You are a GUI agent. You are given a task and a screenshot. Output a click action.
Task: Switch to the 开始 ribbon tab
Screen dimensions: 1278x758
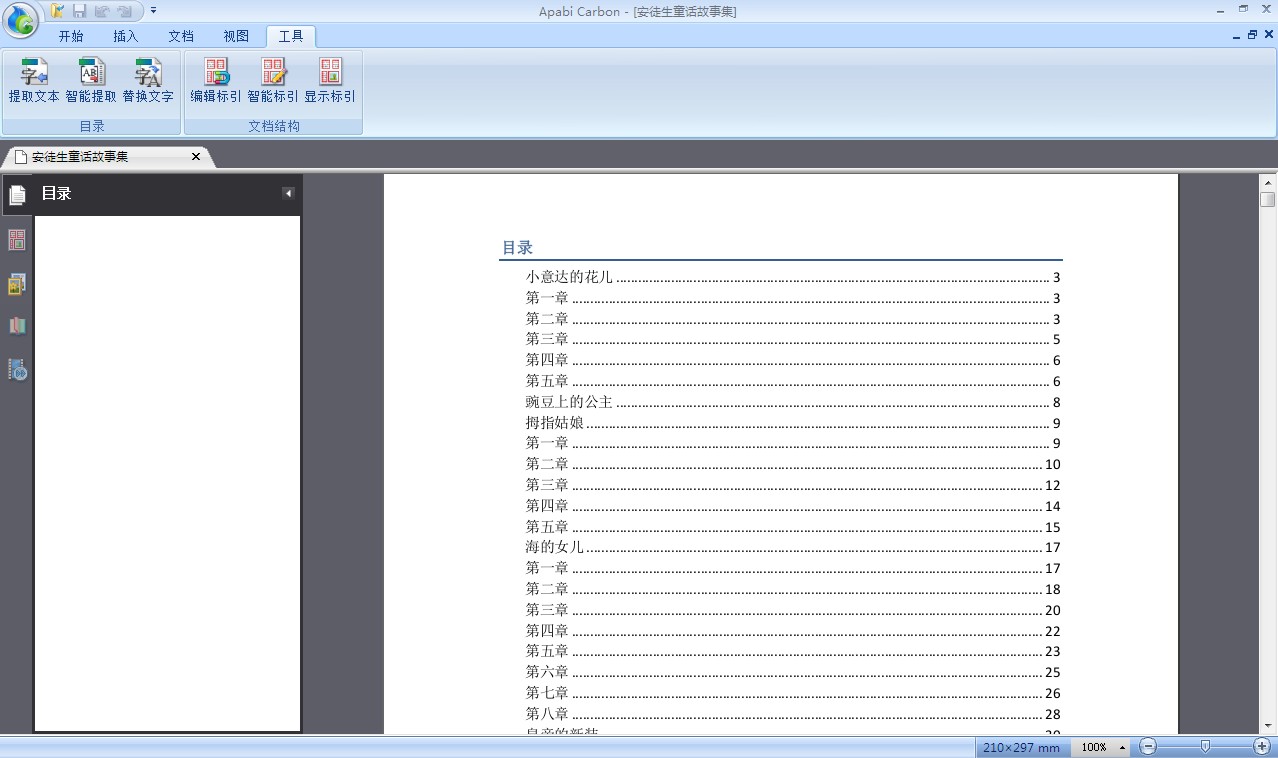(71, 36)
